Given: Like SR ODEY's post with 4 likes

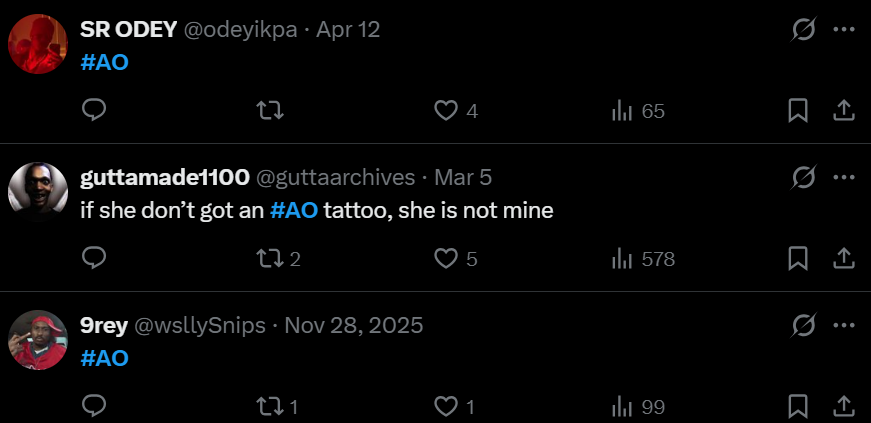Looking at the screenshot, I should (445, 111).
